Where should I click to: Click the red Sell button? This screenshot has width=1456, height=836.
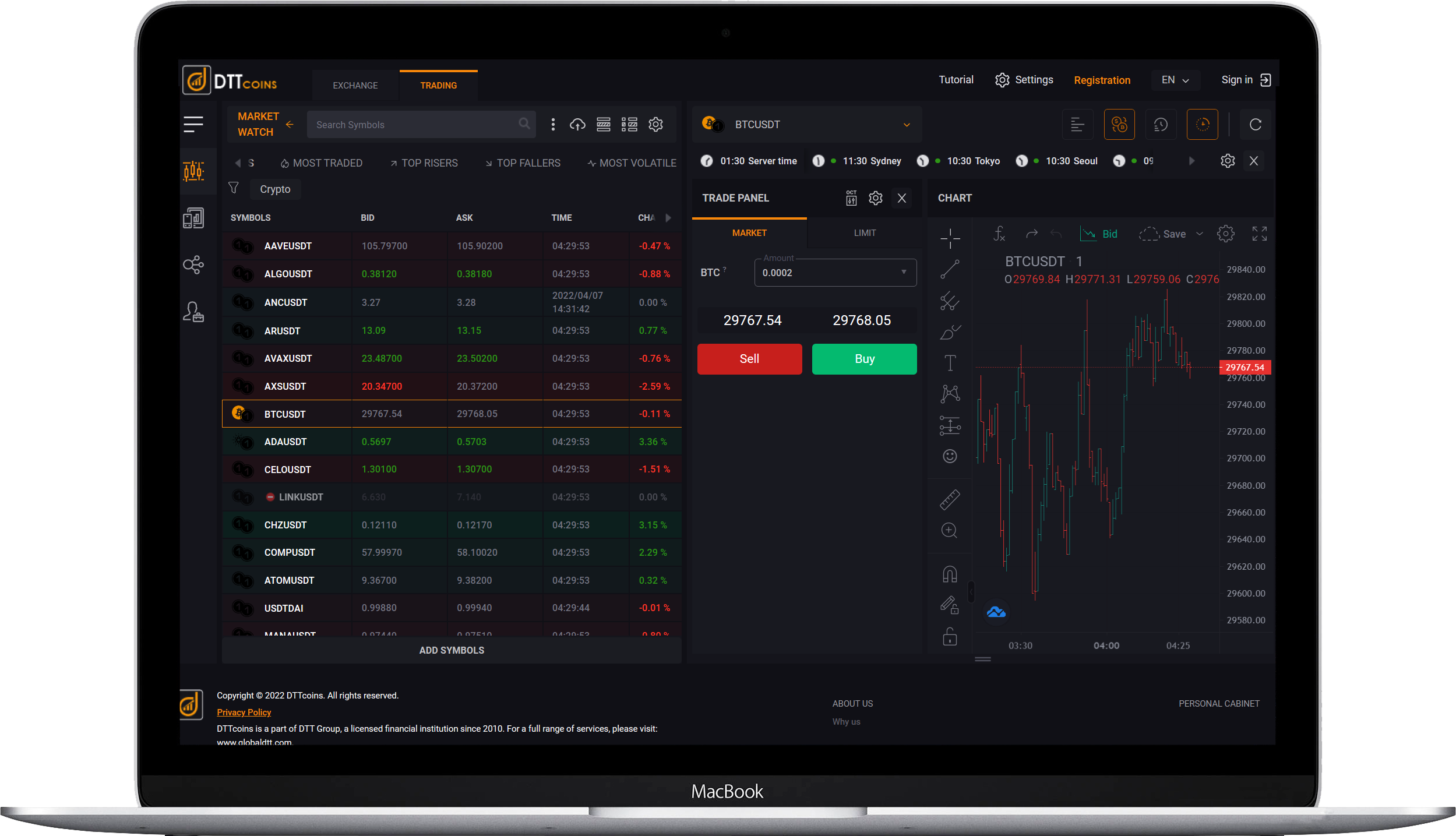click(x=749, y=359)
